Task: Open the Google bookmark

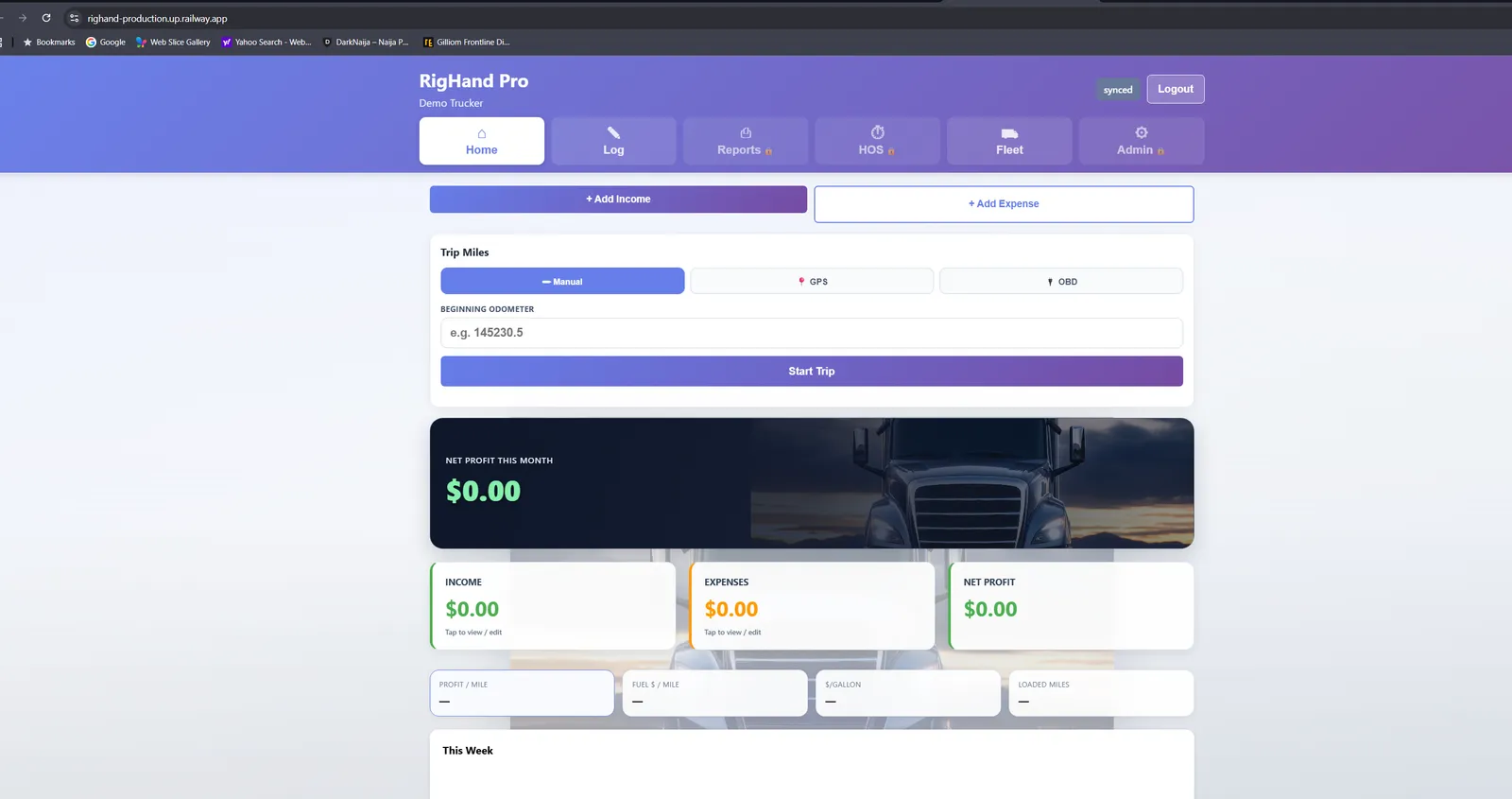Action: (106, 42)
